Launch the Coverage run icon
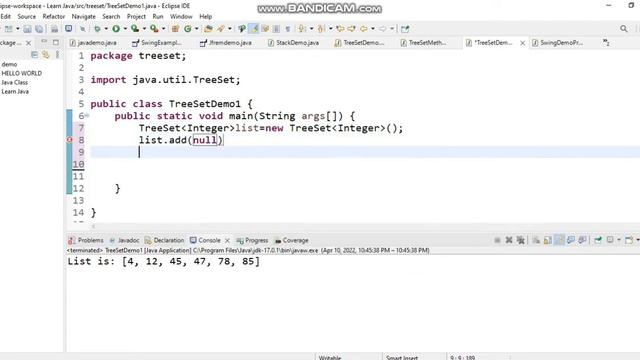Screen dimensions: 640x360 point(135,29)
